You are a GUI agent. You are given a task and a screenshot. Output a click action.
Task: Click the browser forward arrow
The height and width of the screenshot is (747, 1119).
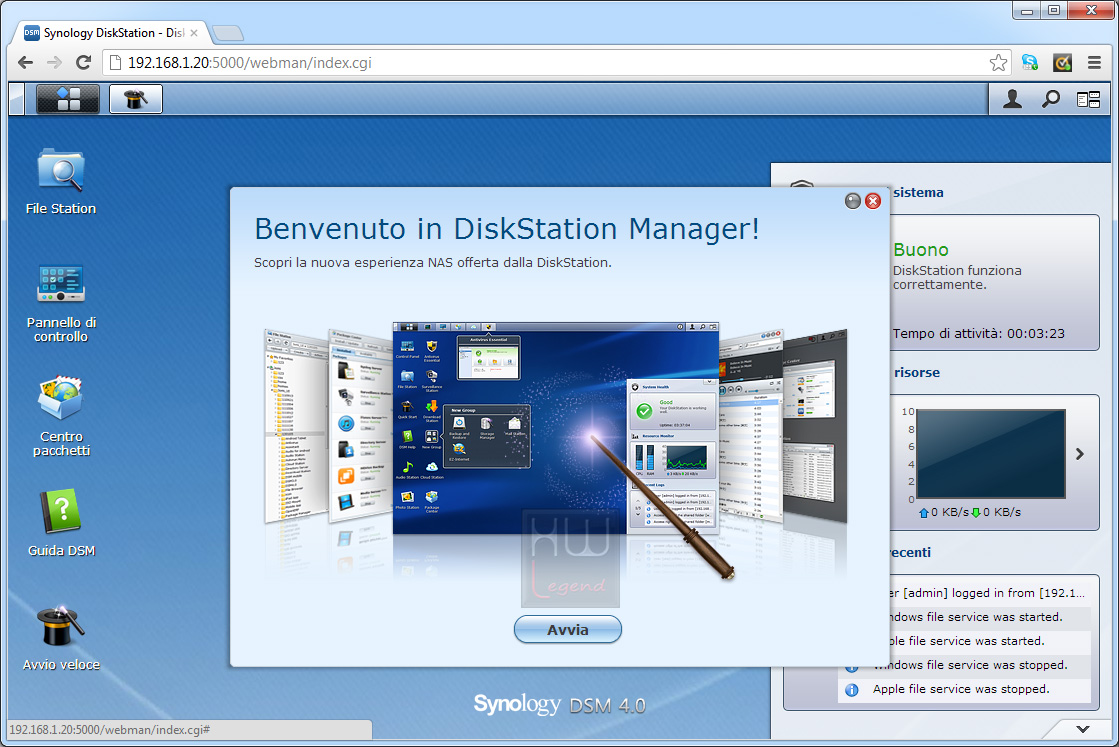click(x=54, y=63)
